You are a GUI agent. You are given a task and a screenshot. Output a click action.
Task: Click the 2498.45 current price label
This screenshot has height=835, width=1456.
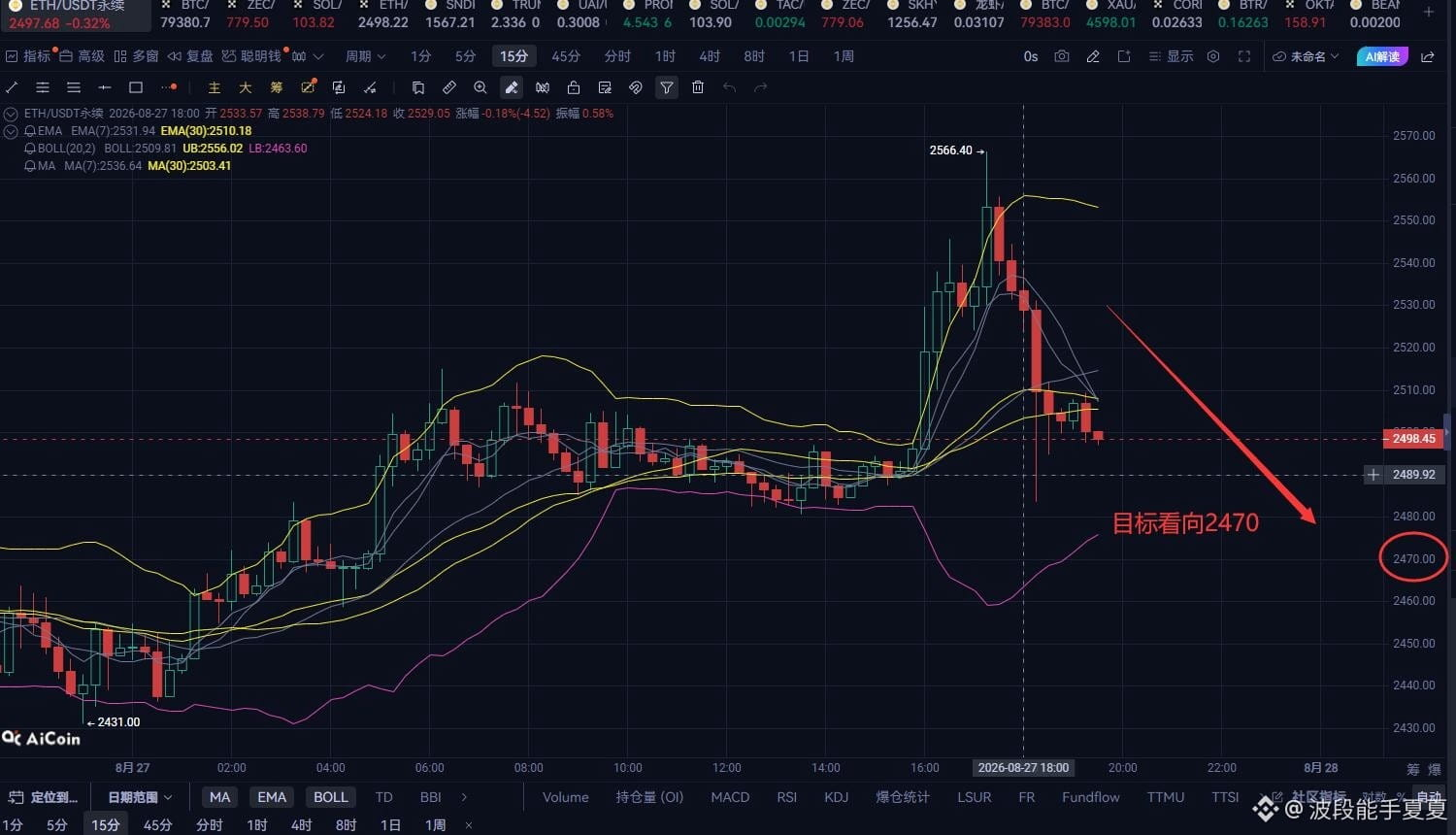[1413, 439]
